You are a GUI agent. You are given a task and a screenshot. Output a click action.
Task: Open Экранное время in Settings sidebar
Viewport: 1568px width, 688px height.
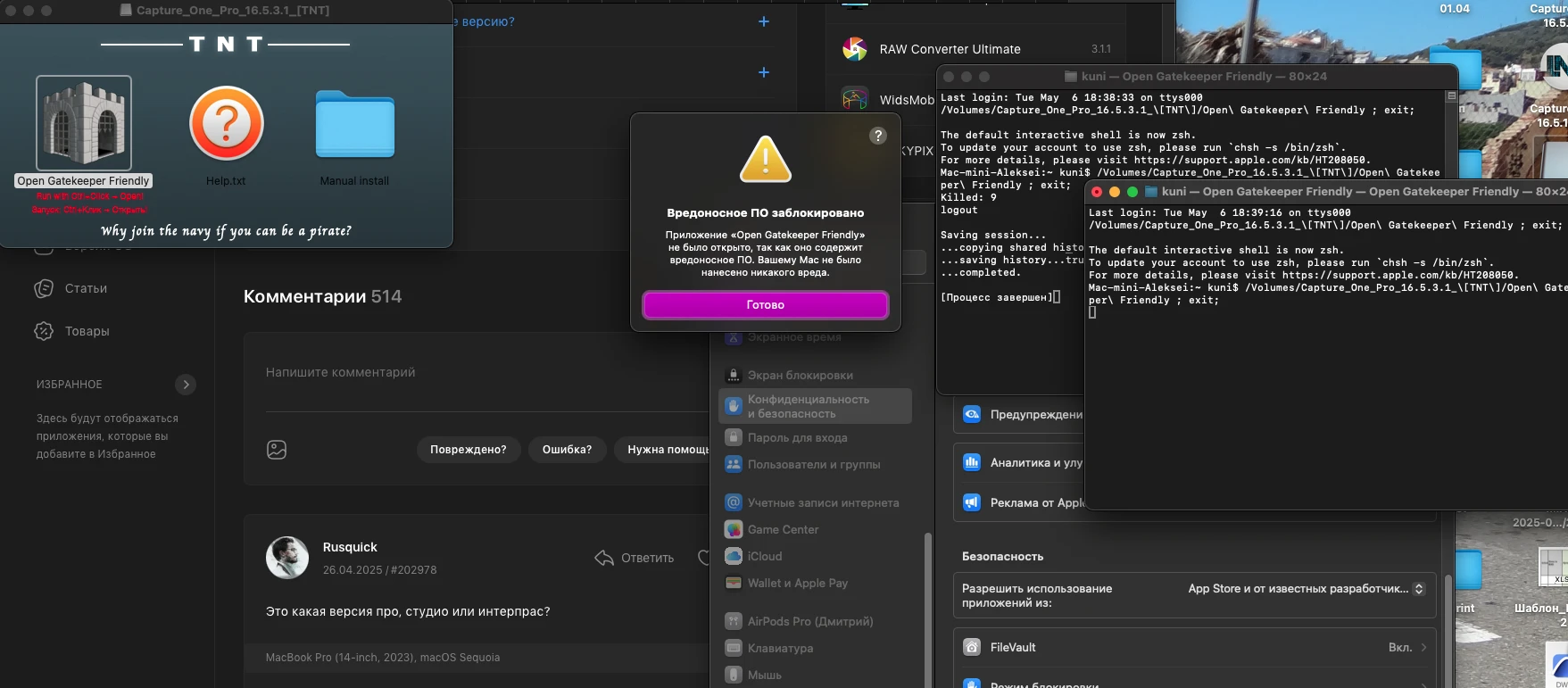click(815, 337)
